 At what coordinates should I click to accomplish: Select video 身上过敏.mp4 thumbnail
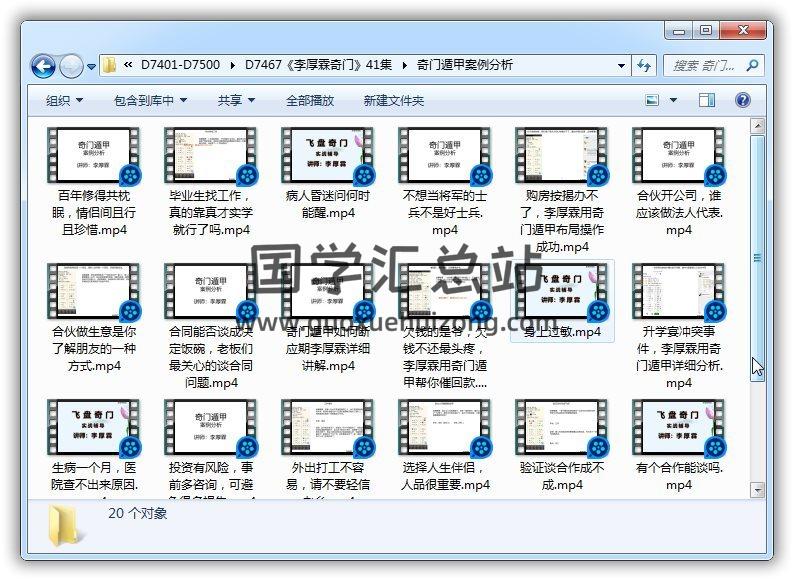(x=562, y=291)
